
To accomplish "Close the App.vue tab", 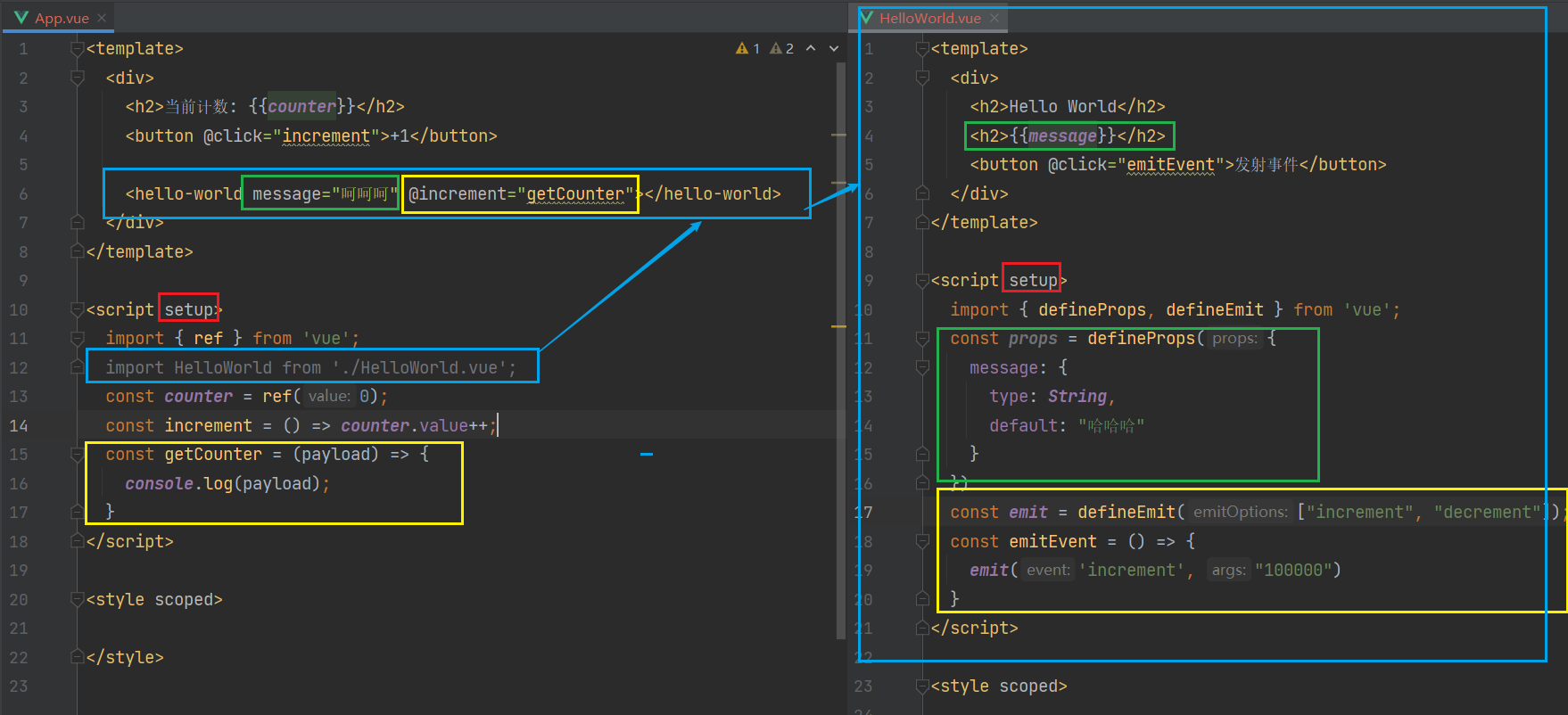I will click(x=102, y=18).
